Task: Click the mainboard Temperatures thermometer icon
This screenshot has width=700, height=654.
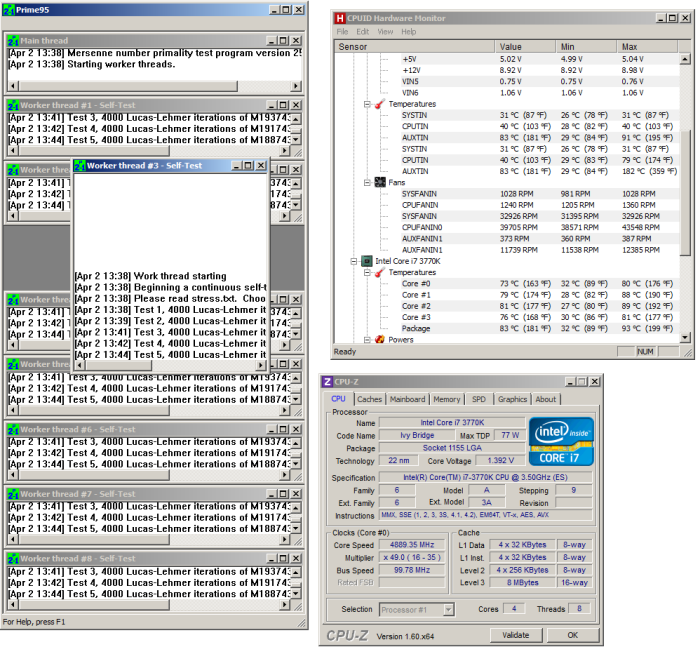Action: coord(380,104)
